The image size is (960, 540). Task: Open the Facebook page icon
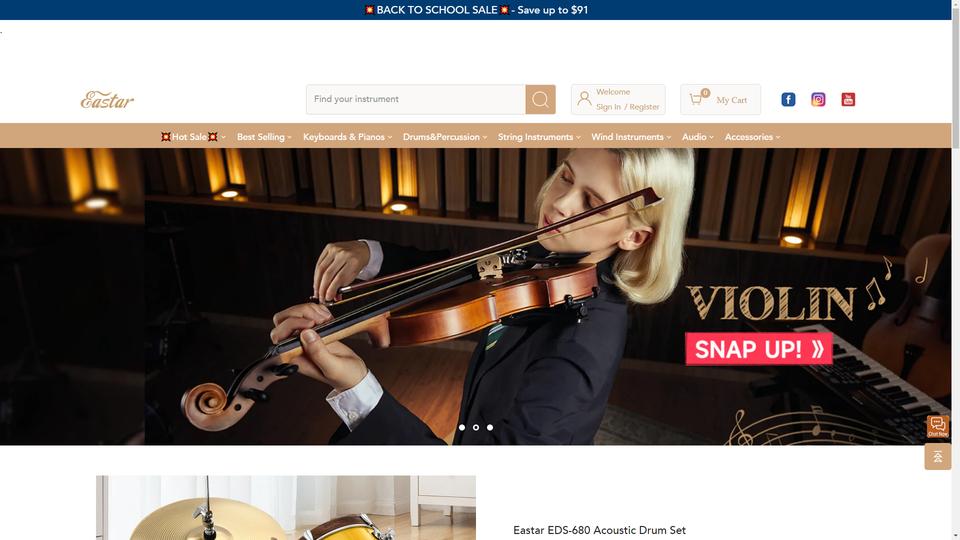(788, 99)
